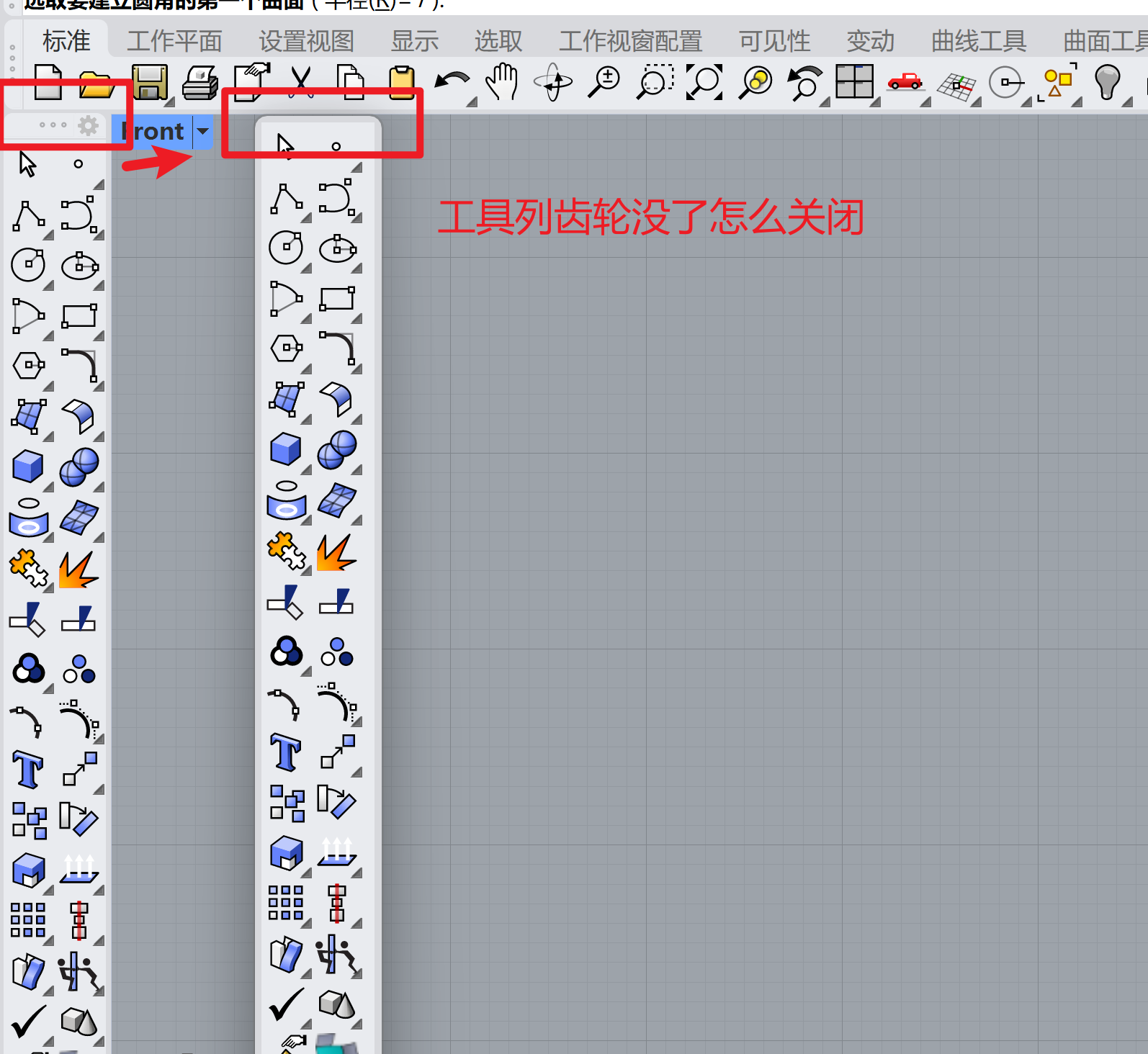Open the 曲线工具 tab

pos(978,41)
